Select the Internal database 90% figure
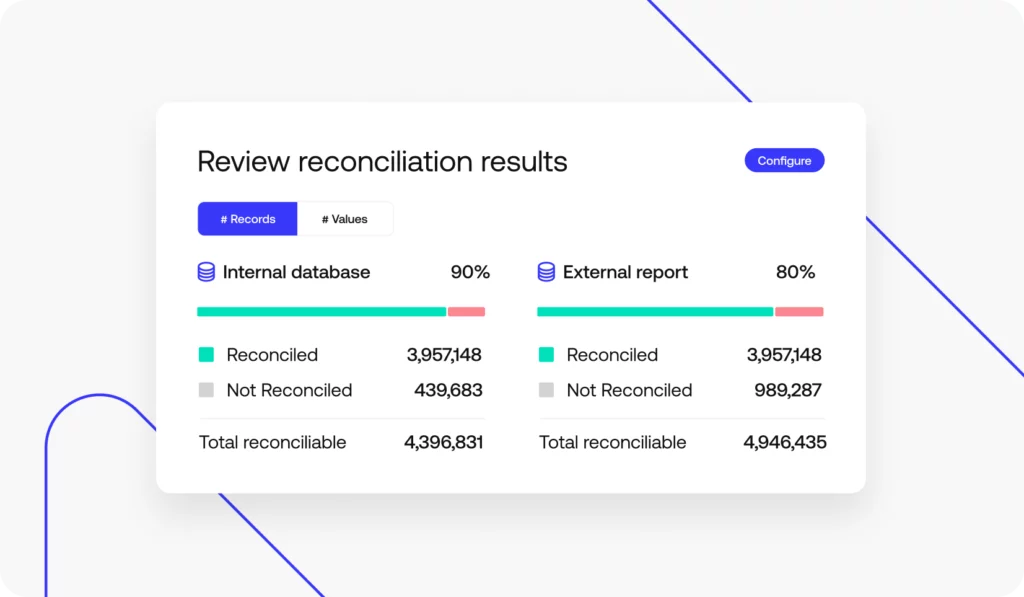 click(x=470, y=272)
